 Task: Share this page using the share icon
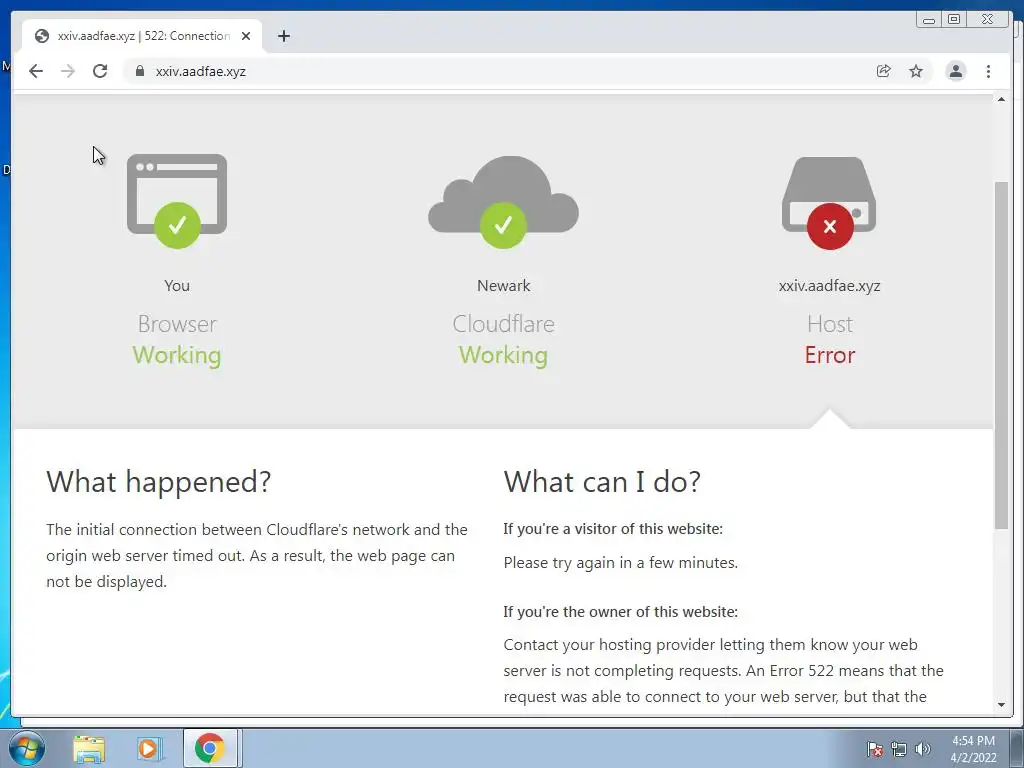point(883,71)
